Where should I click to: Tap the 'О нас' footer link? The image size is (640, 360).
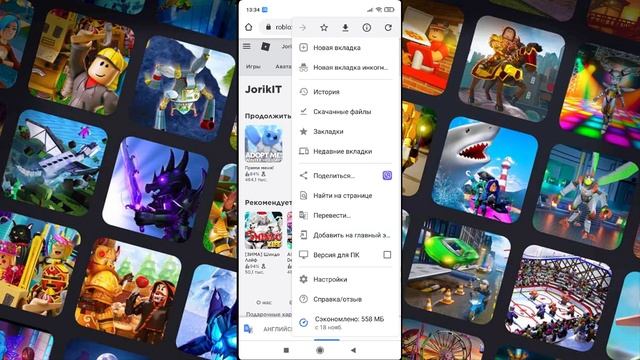point(264,302)
